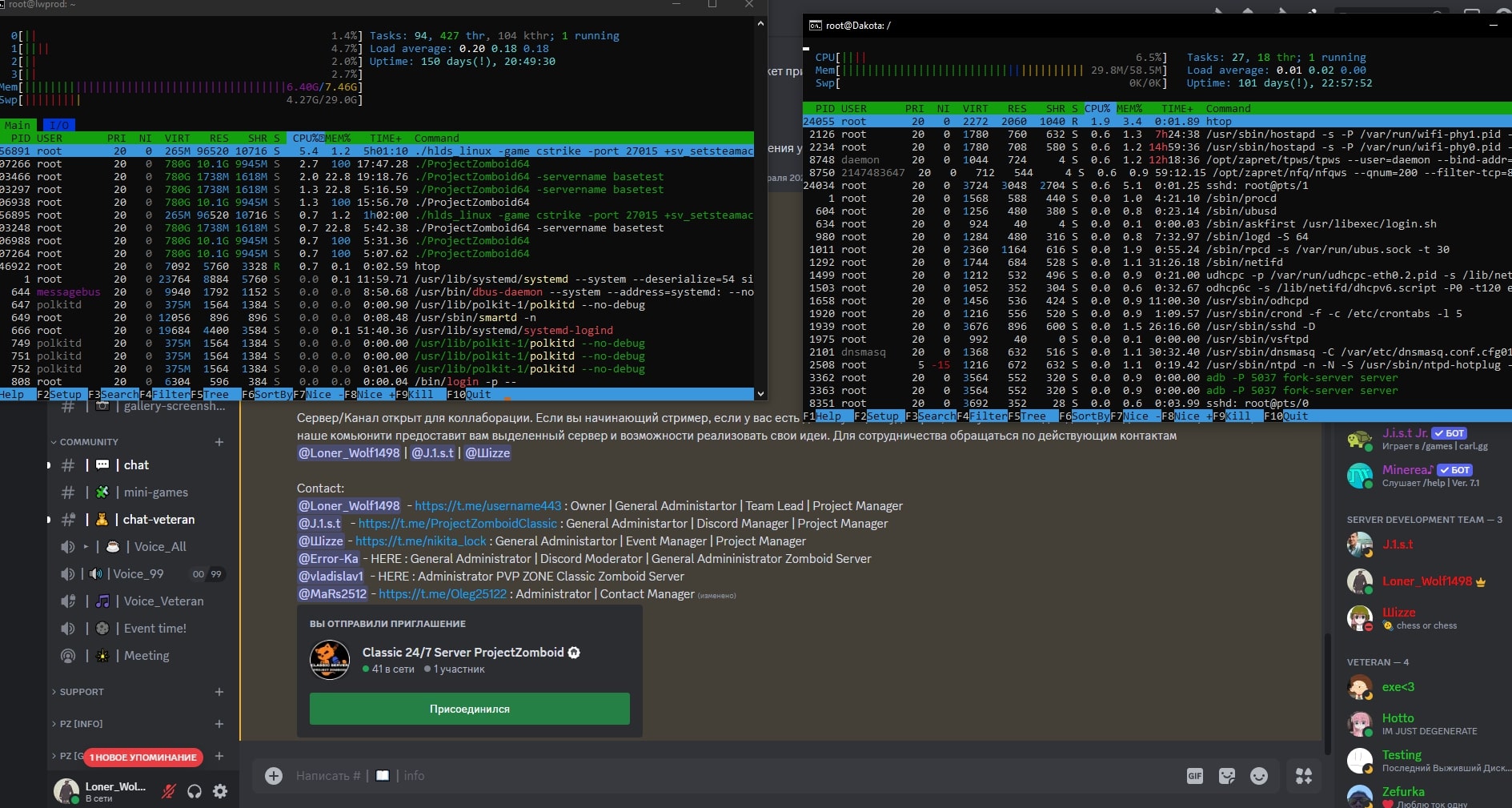Click F6 SortBy in left htop
This screenshot has height=808, width=1512.
267,394
